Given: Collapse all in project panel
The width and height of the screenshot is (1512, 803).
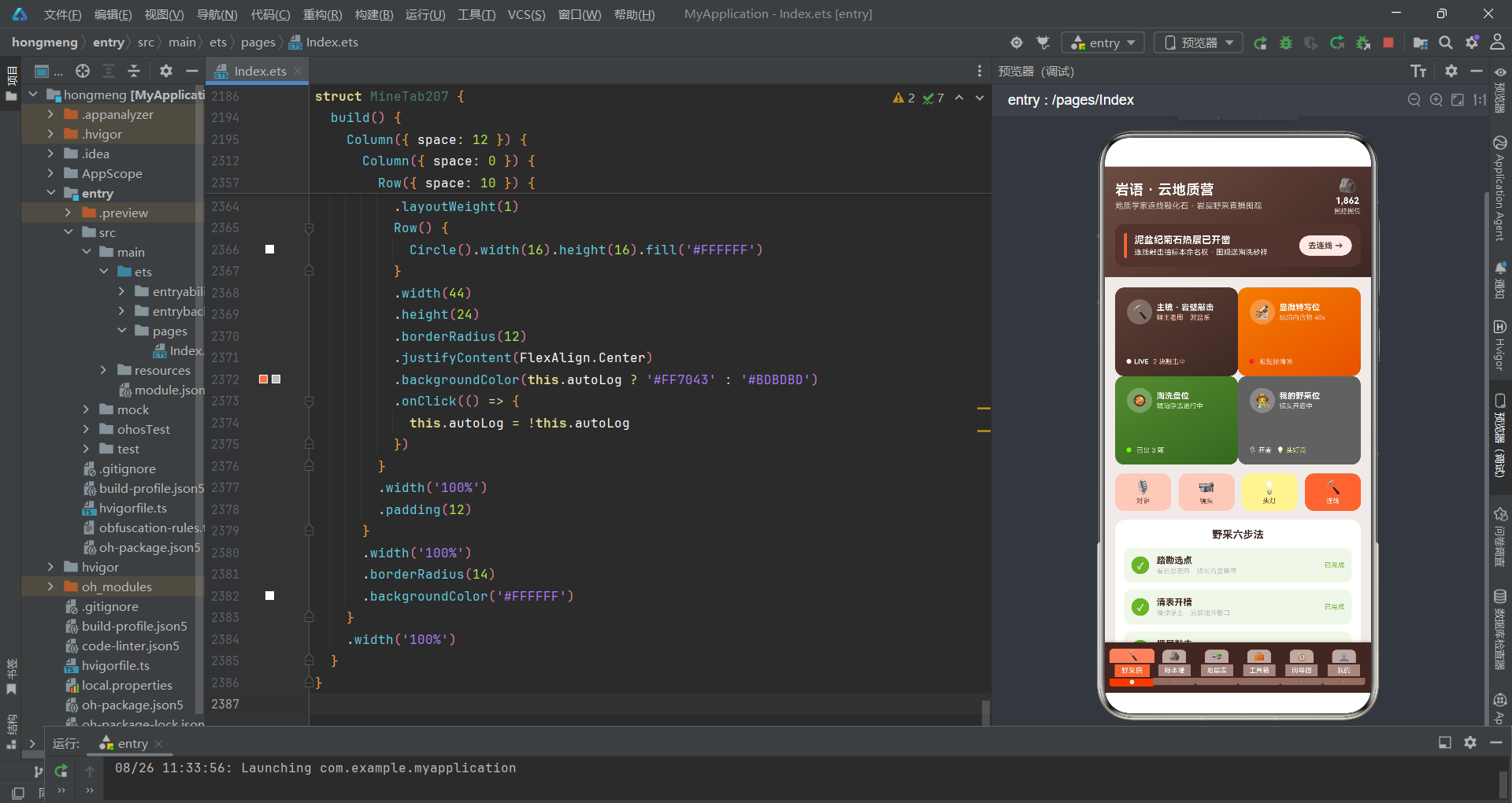Looking at the screenshot, I should (x=134, y=71).
